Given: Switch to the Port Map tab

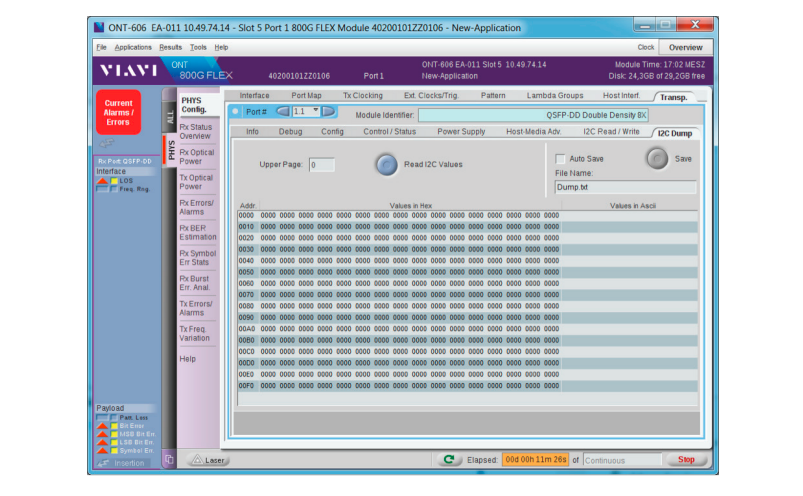Looking at the screenshot, I should coord(306,96).
